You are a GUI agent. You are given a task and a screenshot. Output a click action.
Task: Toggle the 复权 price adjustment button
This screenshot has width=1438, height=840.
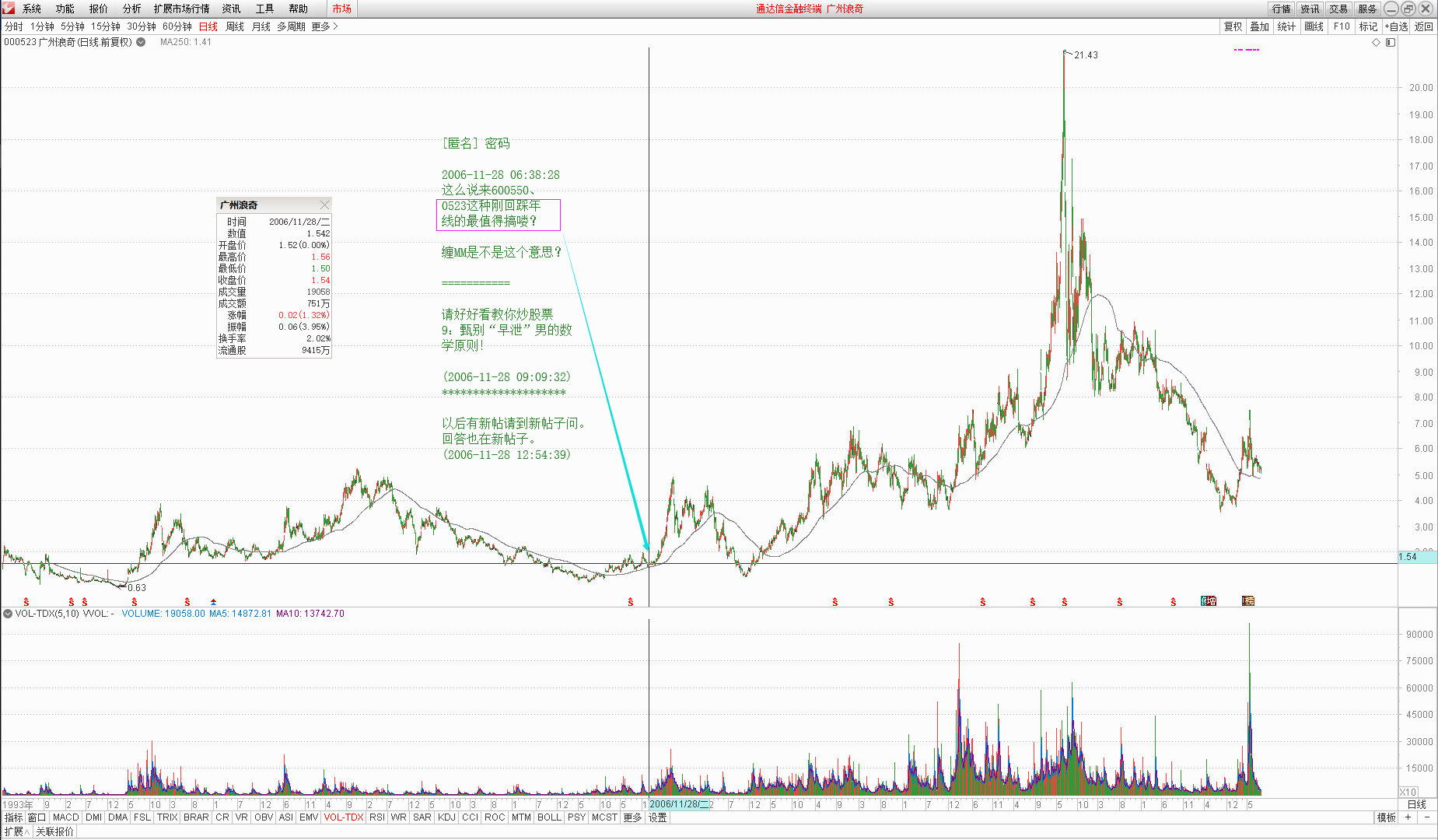(1233, 26)
